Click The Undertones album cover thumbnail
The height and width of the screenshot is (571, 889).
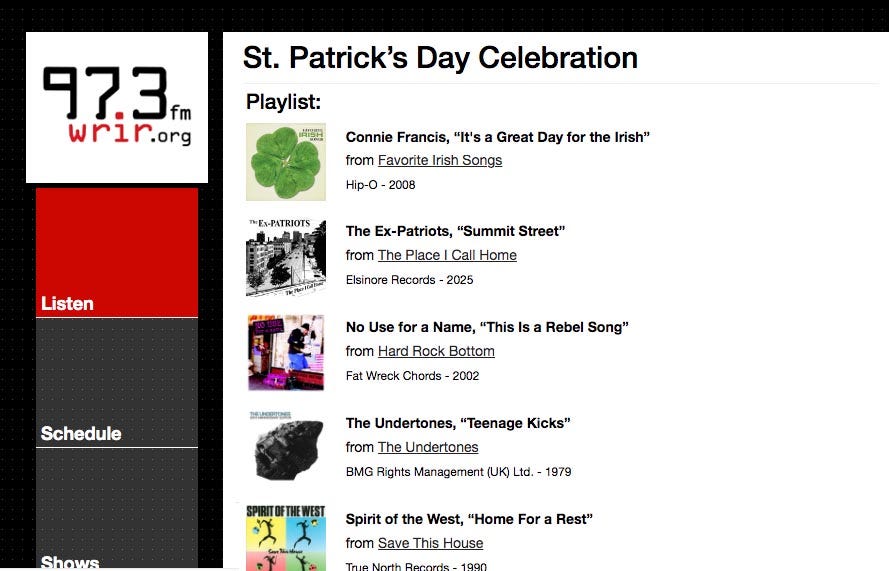pyautogui.click(x=286, y=446)
